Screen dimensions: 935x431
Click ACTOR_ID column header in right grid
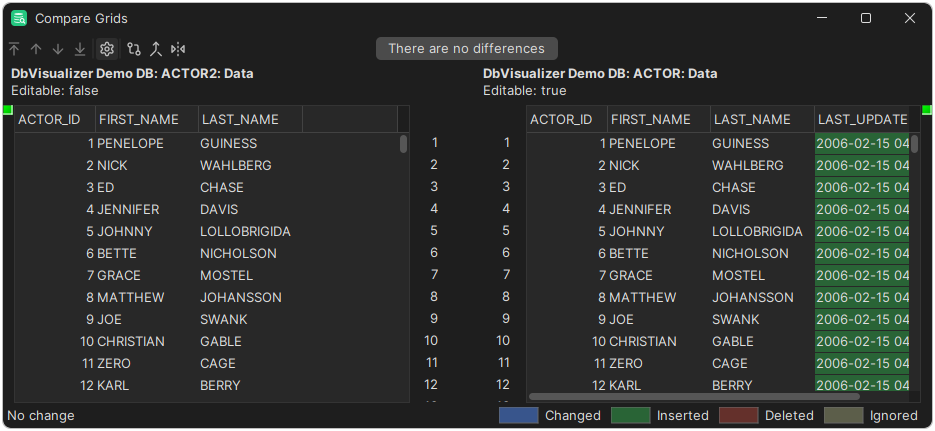567,119
